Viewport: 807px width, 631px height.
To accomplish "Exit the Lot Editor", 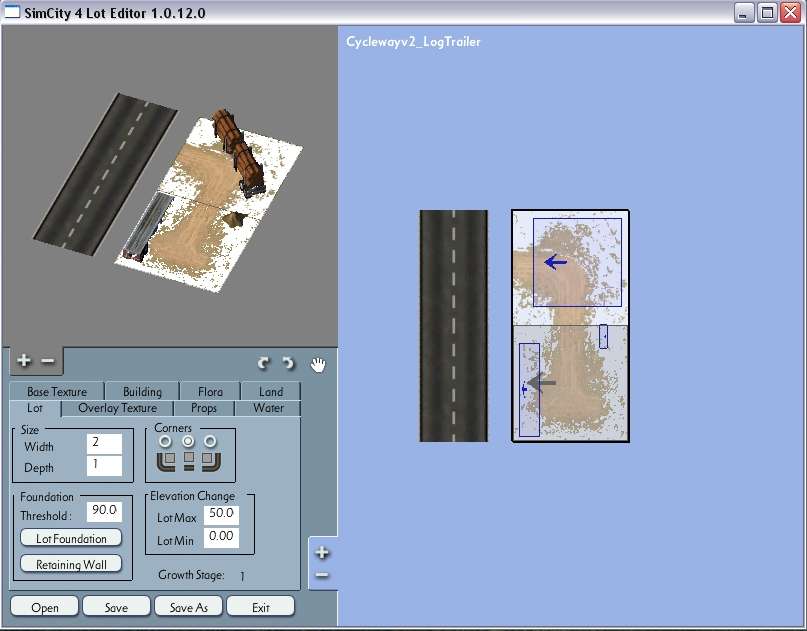I will click(x=260, y=607).
